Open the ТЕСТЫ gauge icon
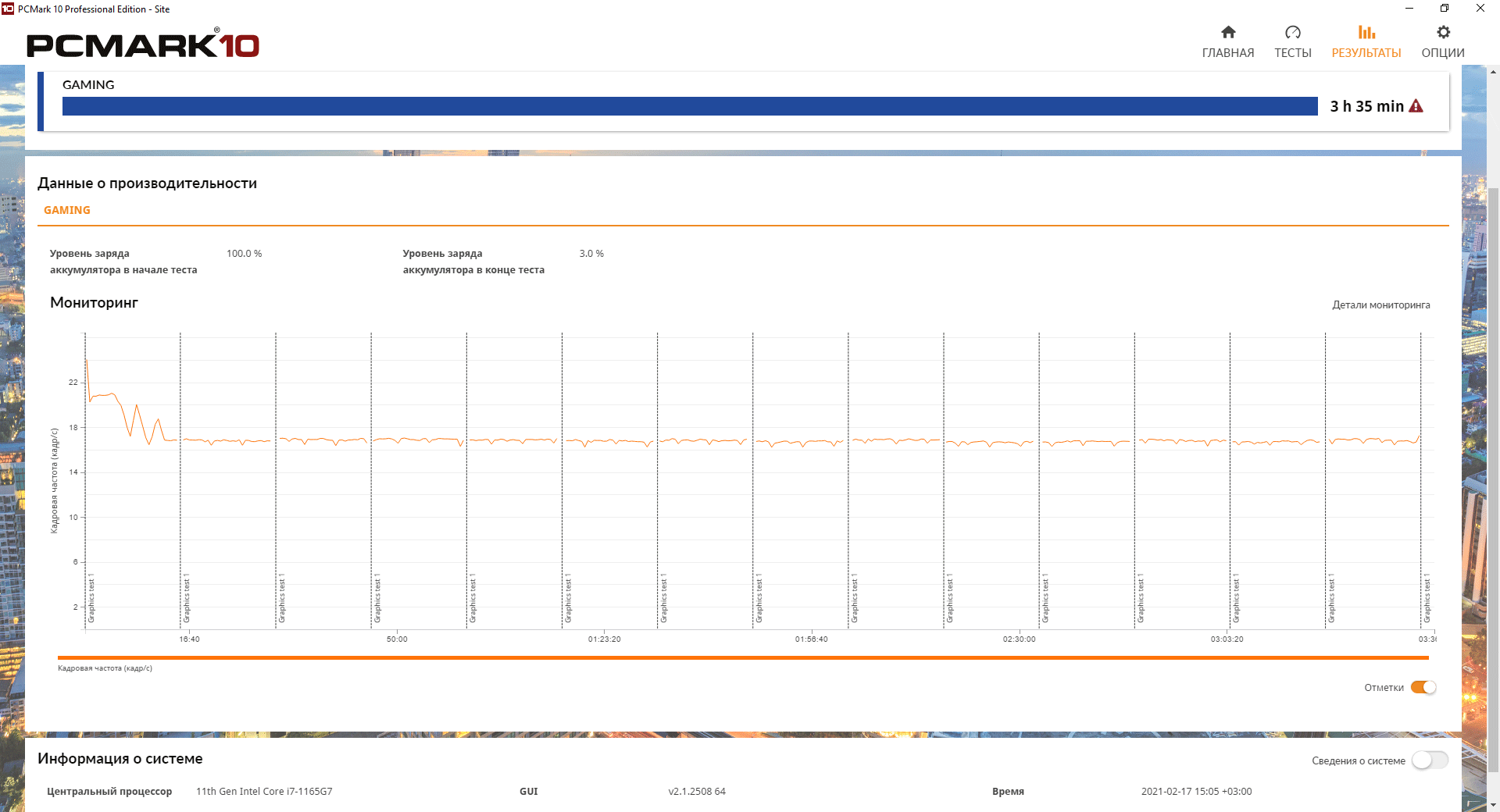The width and height of the screenshot is (1500, 812). coord(1293,32)
